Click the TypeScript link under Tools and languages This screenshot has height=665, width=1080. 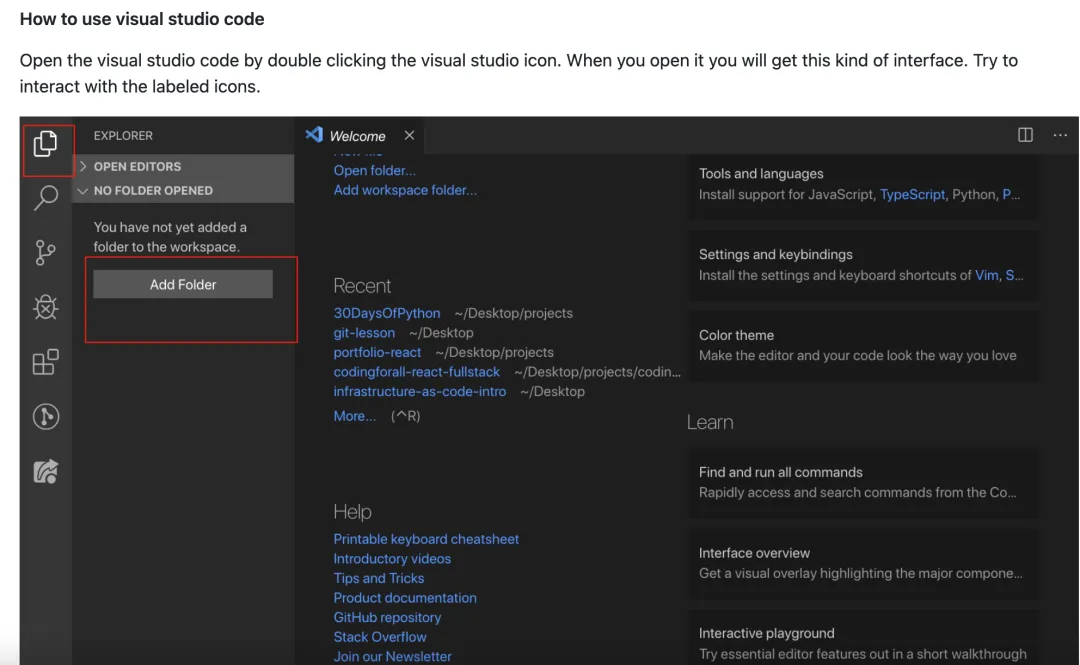tap(912, 194)
